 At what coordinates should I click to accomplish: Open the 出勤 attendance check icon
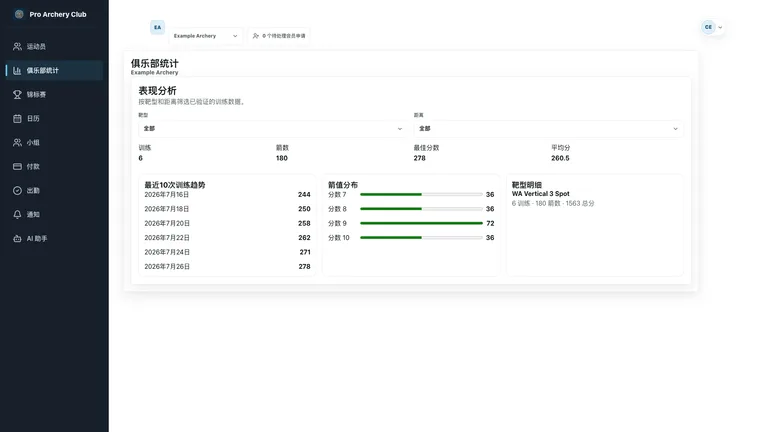click(x=17, y=191)
